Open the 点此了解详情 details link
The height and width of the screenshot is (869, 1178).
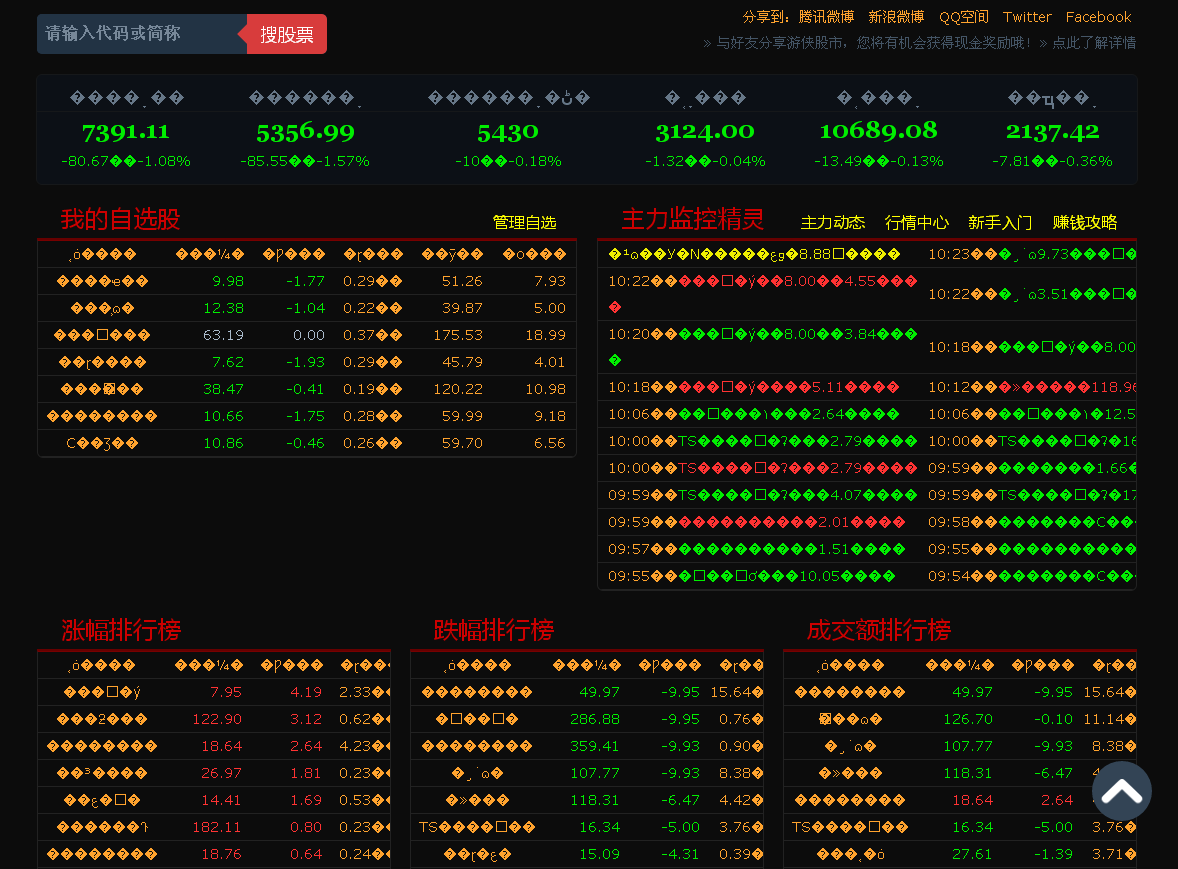(1093, 43)
